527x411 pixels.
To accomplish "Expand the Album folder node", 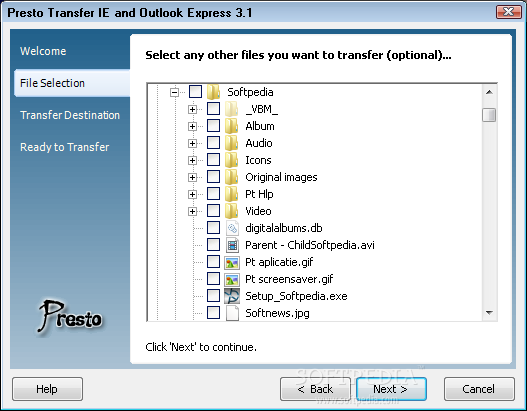I will coord(192,126).
